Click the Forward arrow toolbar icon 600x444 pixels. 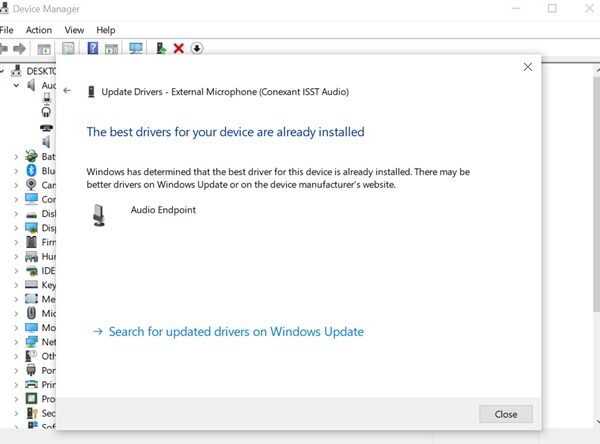[20, 49]
